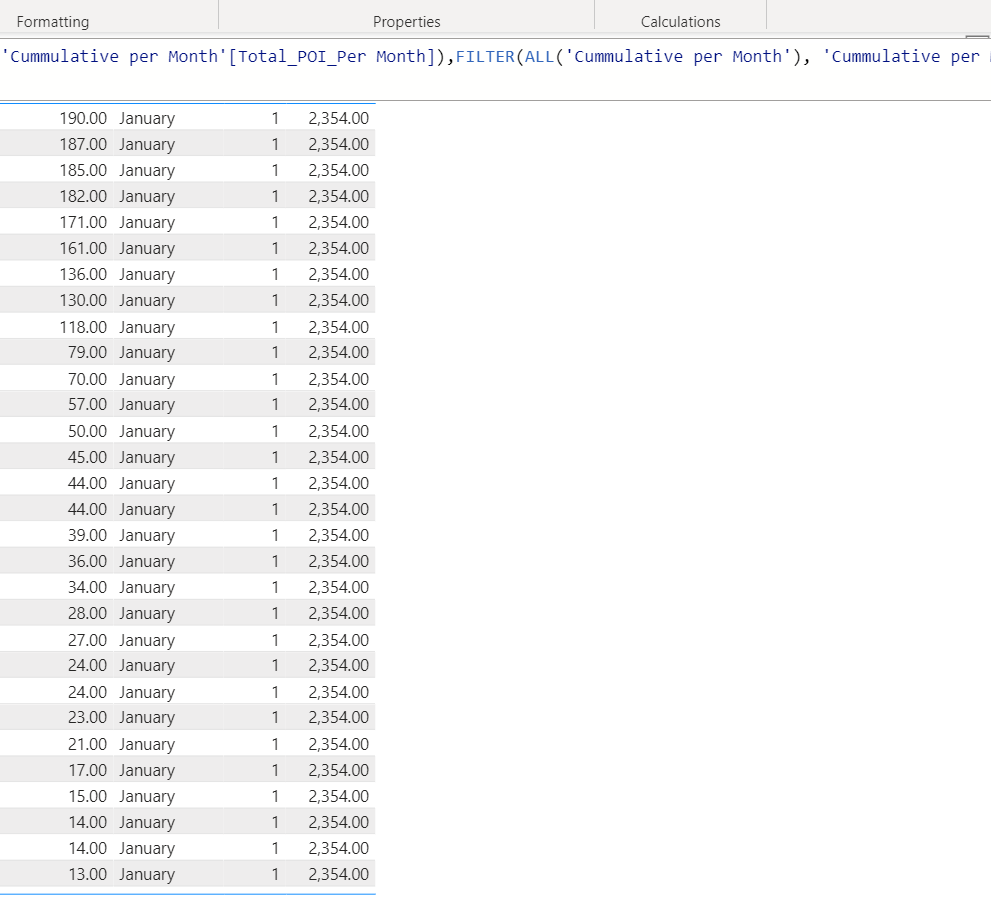
Task: Click January in the 13.00 row
Action: click(147, 875)
